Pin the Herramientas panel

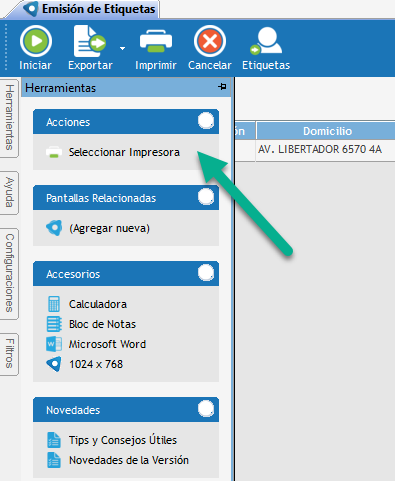[222, 87]
